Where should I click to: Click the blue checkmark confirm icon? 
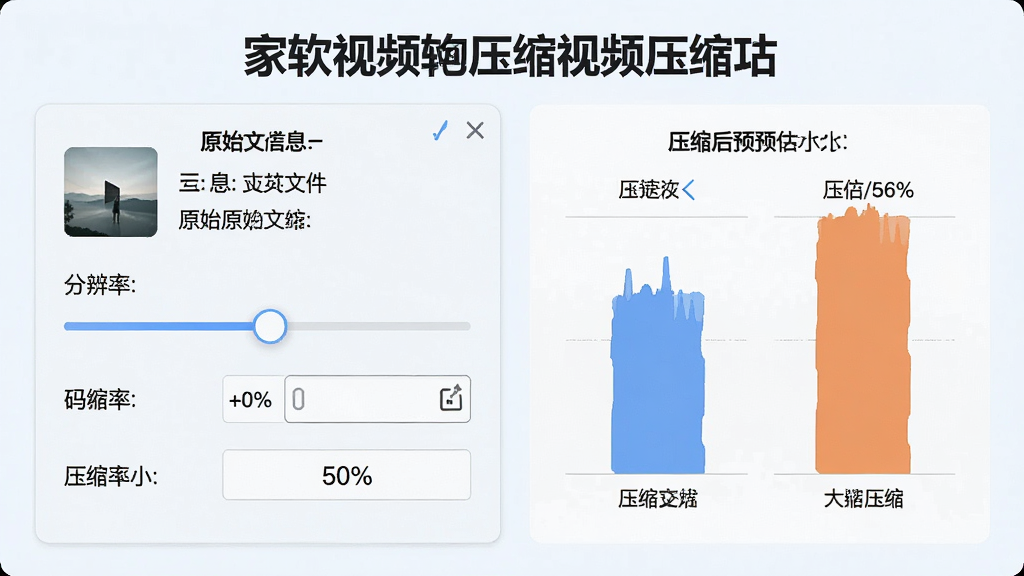(x=441, y=131)
